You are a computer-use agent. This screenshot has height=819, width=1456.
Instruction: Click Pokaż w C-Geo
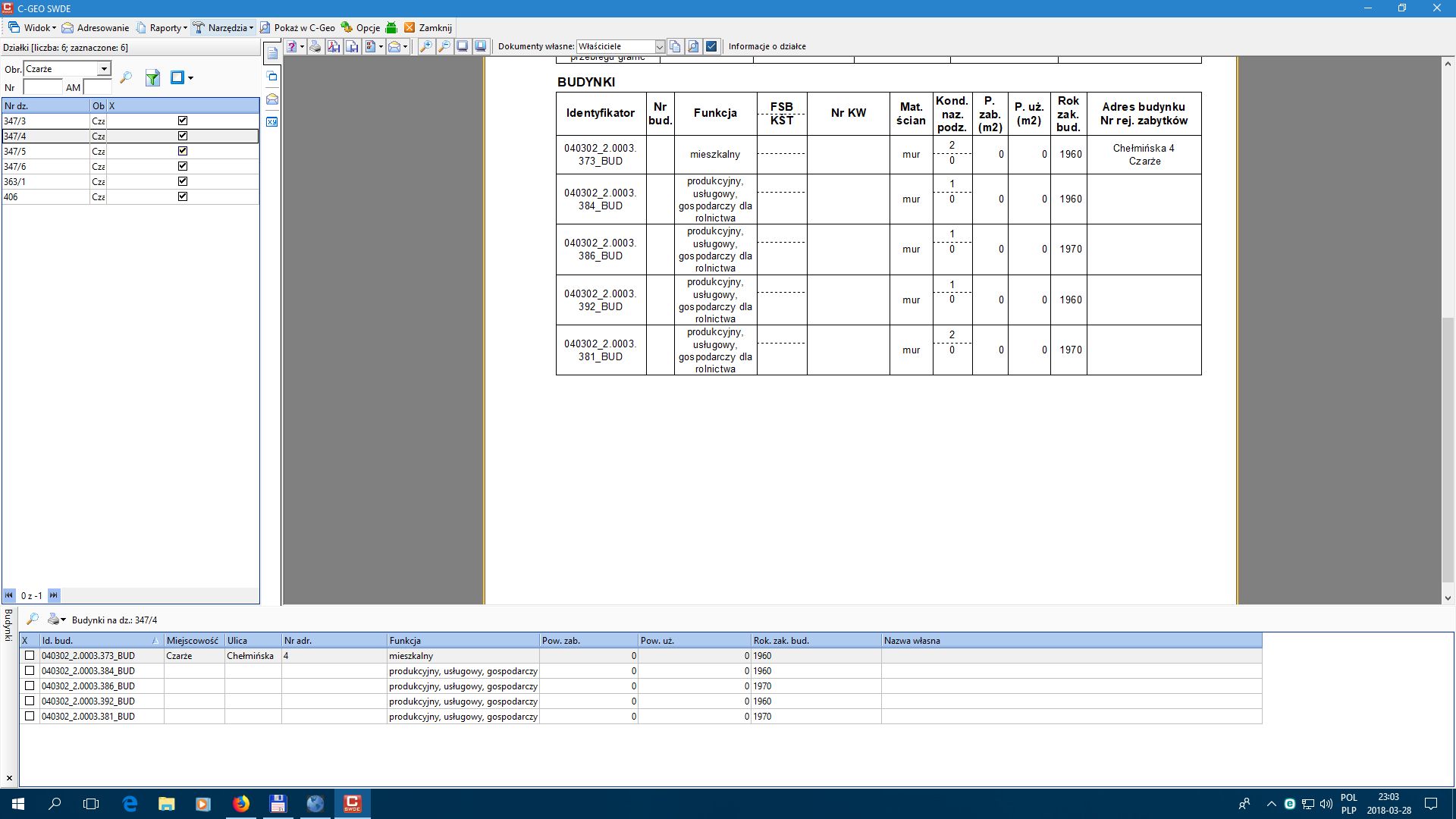(x=297, y=27)
